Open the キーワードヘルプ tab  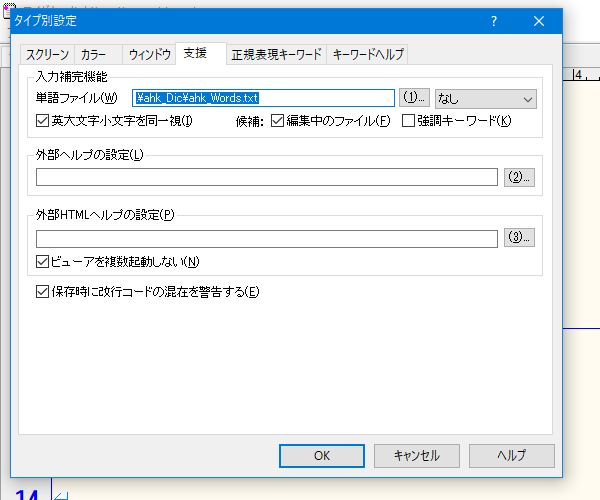click(x=367, y=54)
